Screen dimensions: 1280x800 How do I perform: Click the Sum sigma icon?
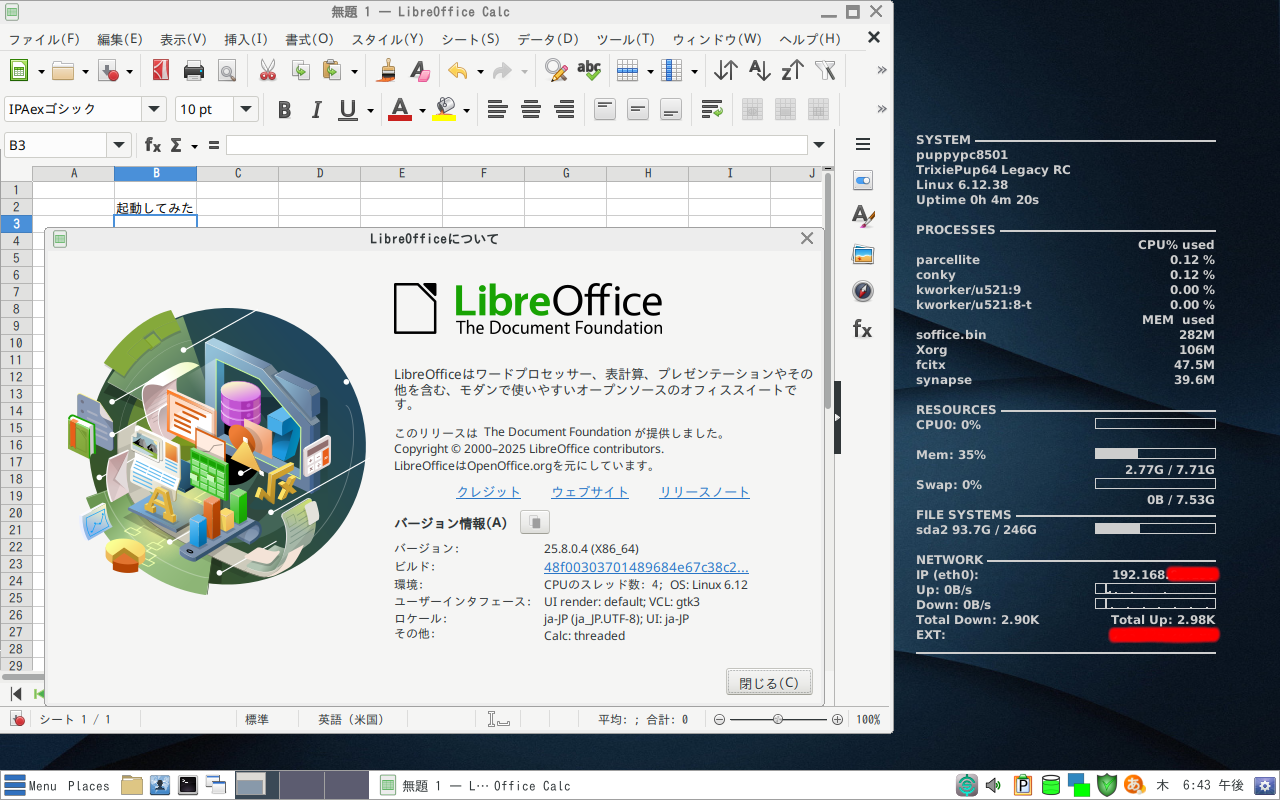177,145
